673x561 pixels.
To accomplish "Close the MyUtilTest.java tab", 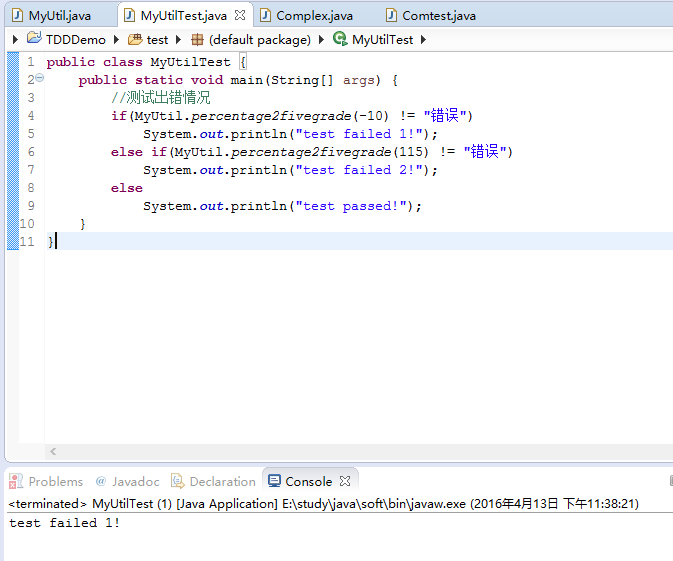I will 240,15.
